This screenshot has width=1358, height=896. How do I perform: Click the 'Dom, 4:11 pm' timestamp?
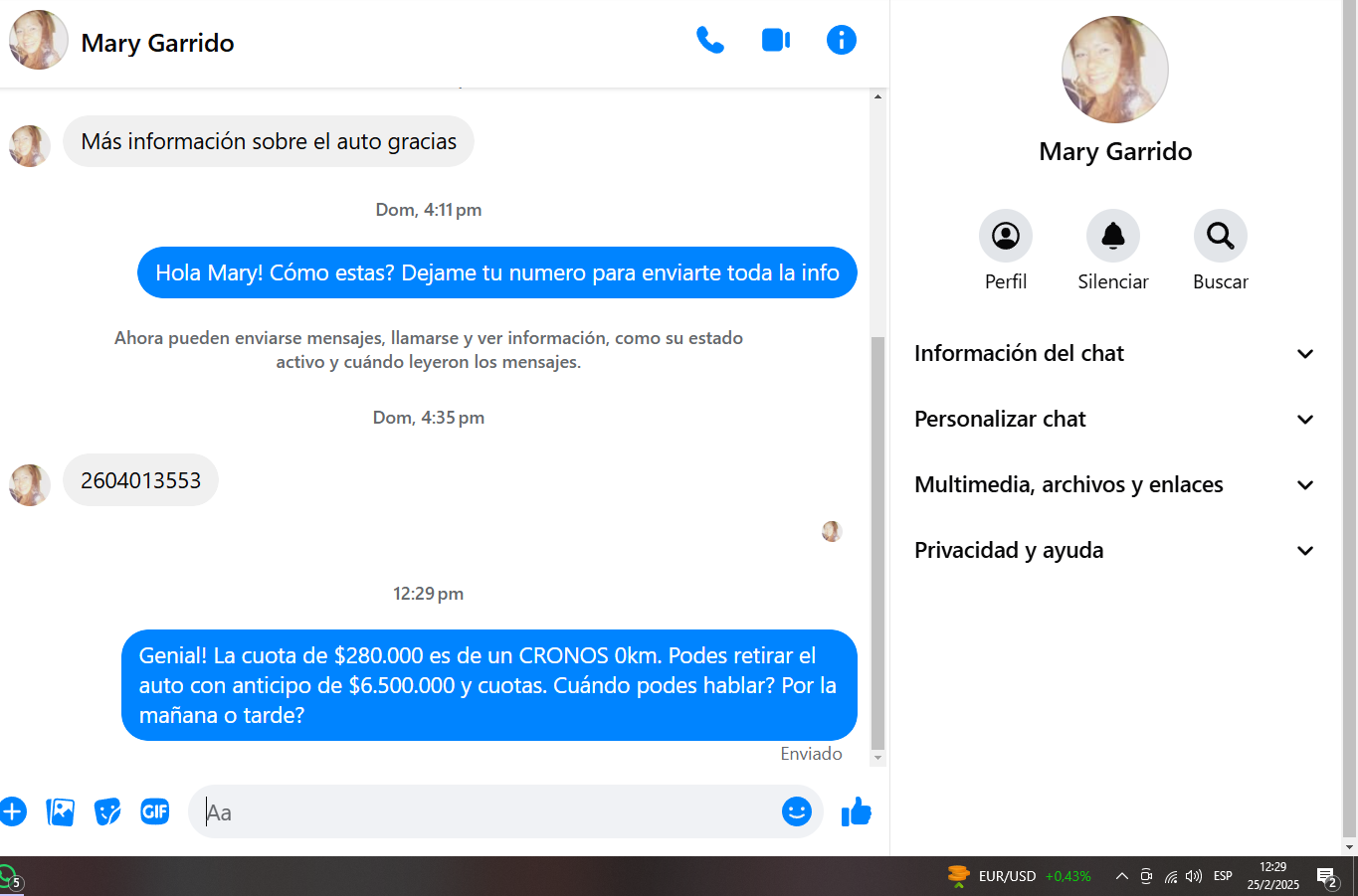coord(429,210)
